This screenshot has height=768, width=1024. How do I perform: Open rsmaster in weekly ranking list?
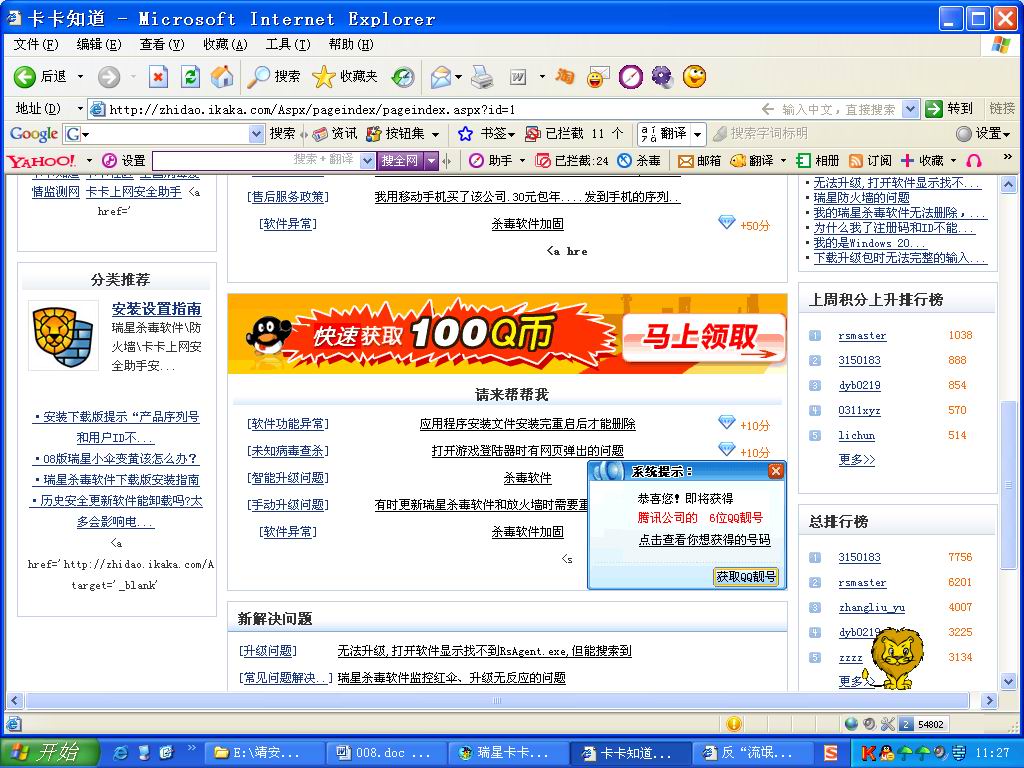click(x=862, y=336)
